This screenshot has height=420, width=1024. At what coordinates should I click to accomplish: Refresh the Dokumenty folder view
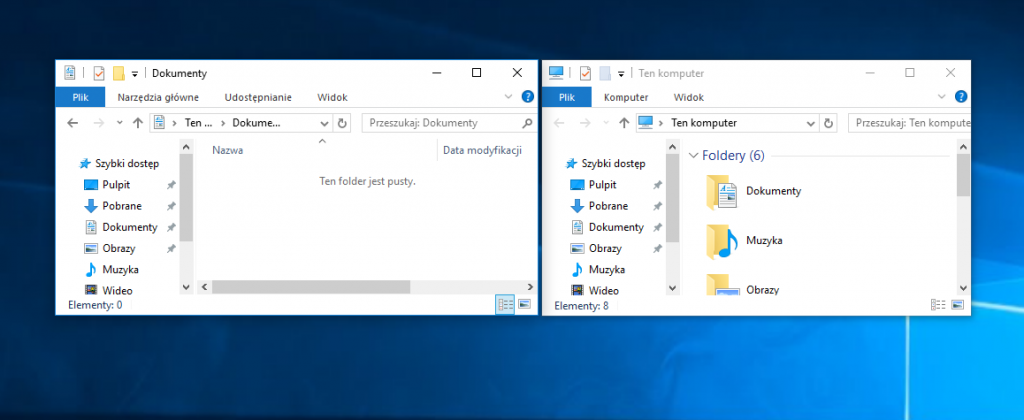pyautogui.click(x=342, y=123)
